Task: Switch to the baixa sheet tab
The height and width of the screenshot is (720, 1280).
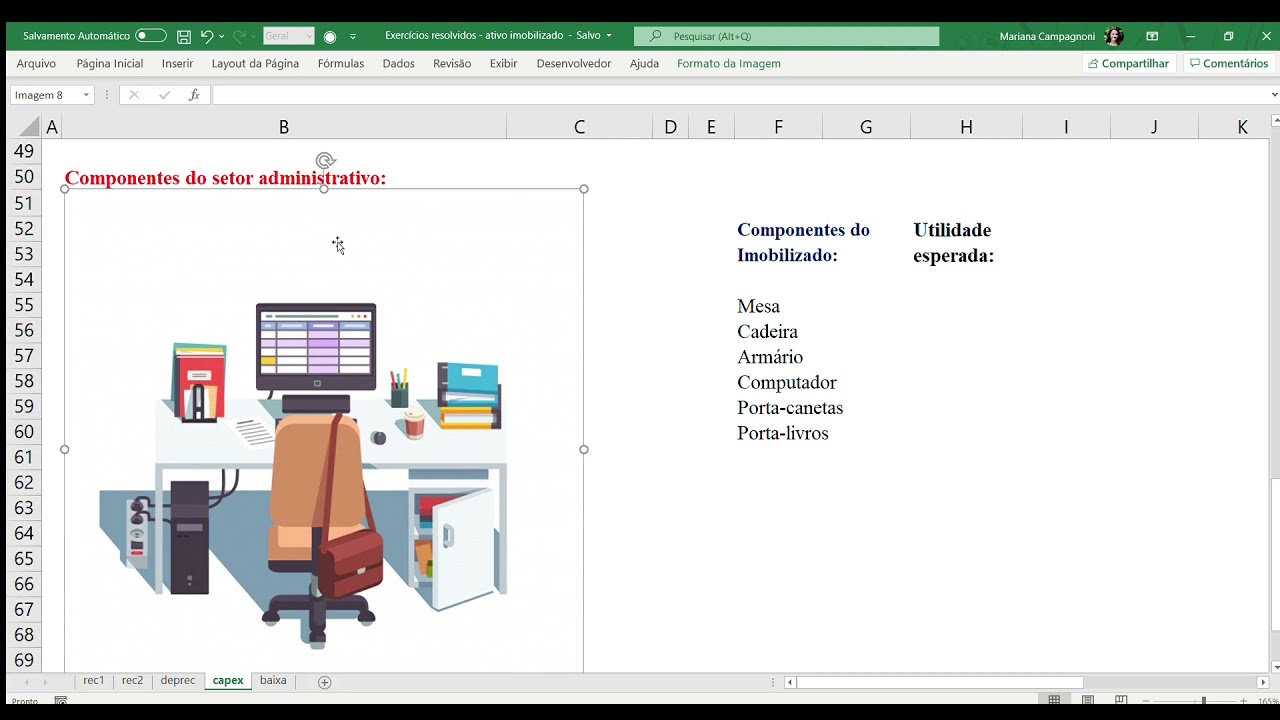Action: coord(273,681)
